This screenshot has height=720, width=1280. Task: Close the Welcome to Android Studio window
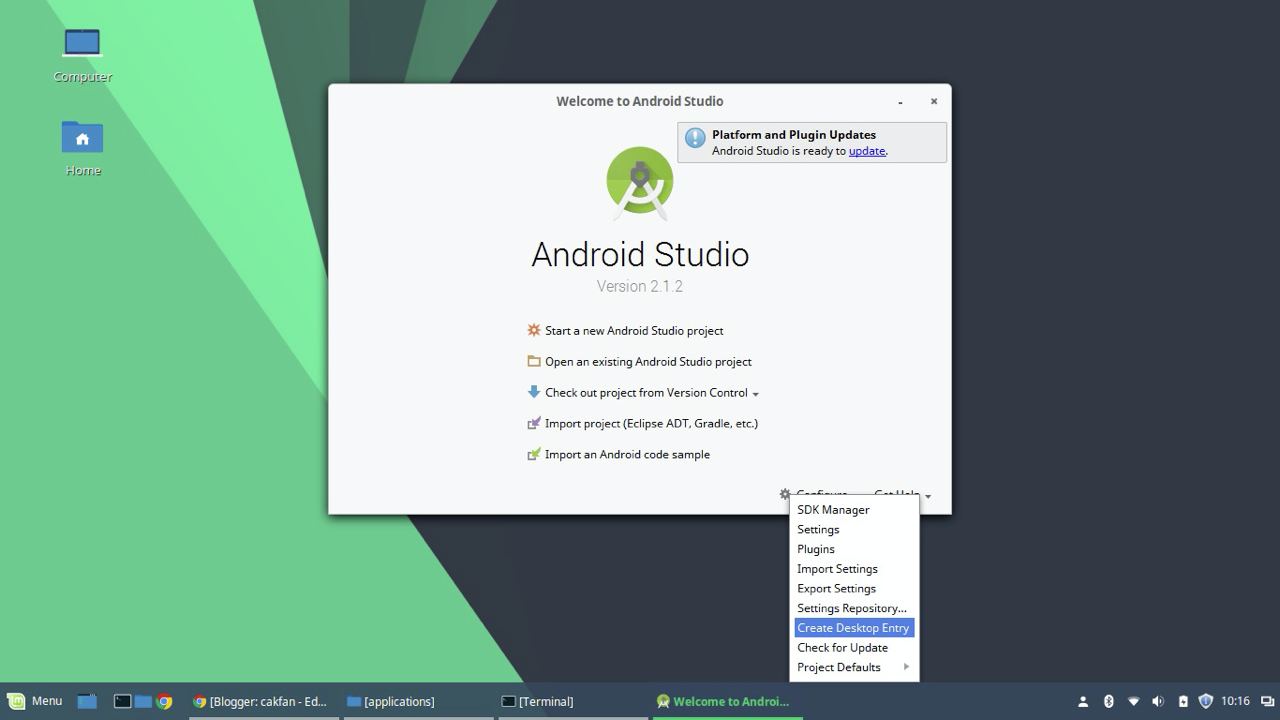tap(934, 101)
